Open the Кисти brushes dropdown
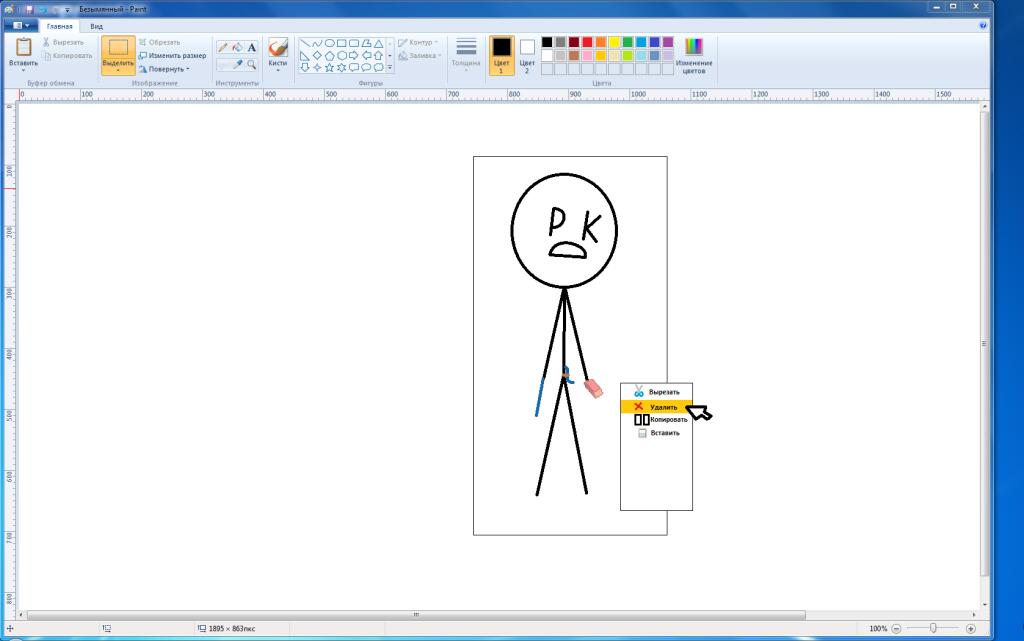Viewport: 1024px width, 641px height. [278, 55]
